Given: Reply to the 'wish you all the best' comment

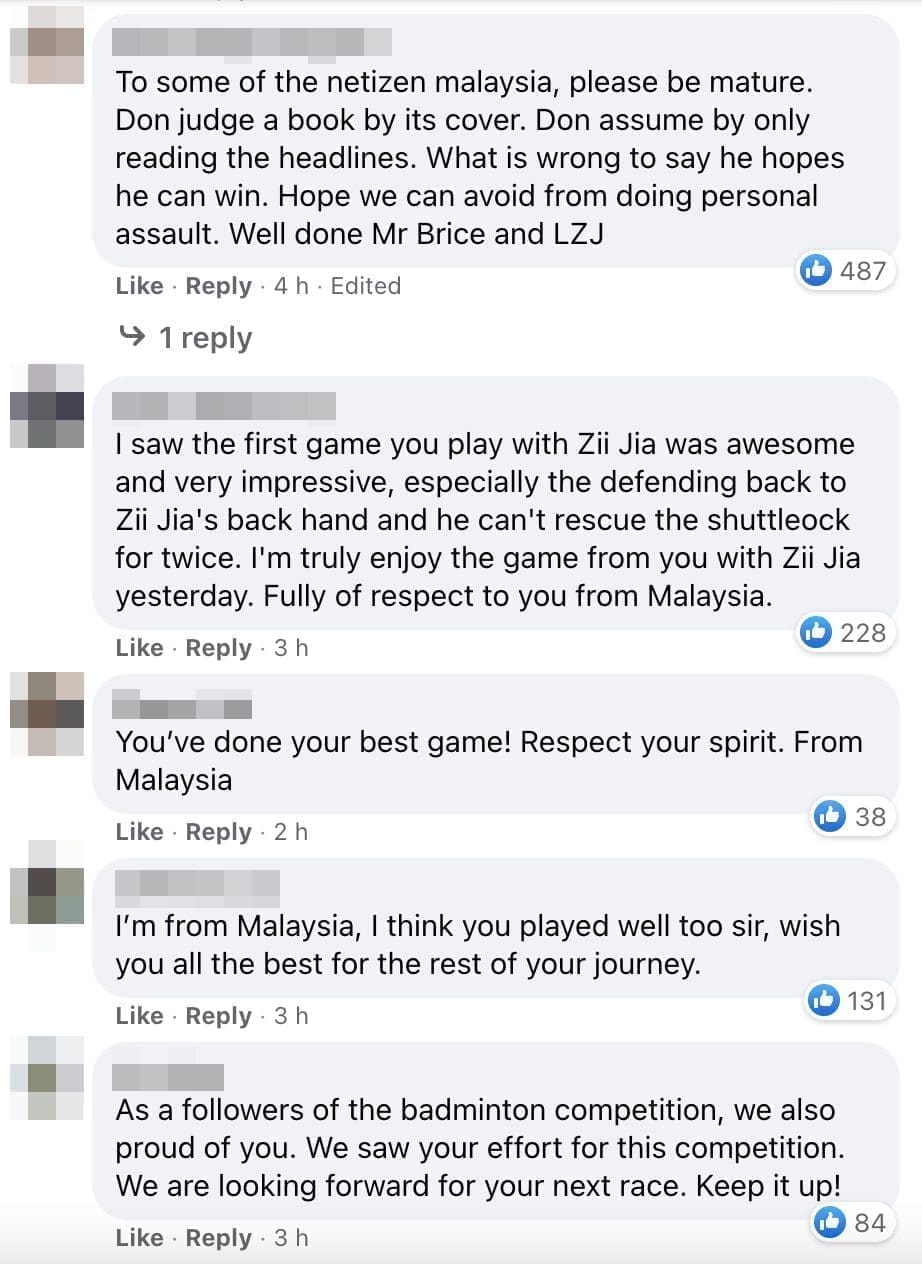Looking at the screenshot, I should click(x=218, y=1016).
